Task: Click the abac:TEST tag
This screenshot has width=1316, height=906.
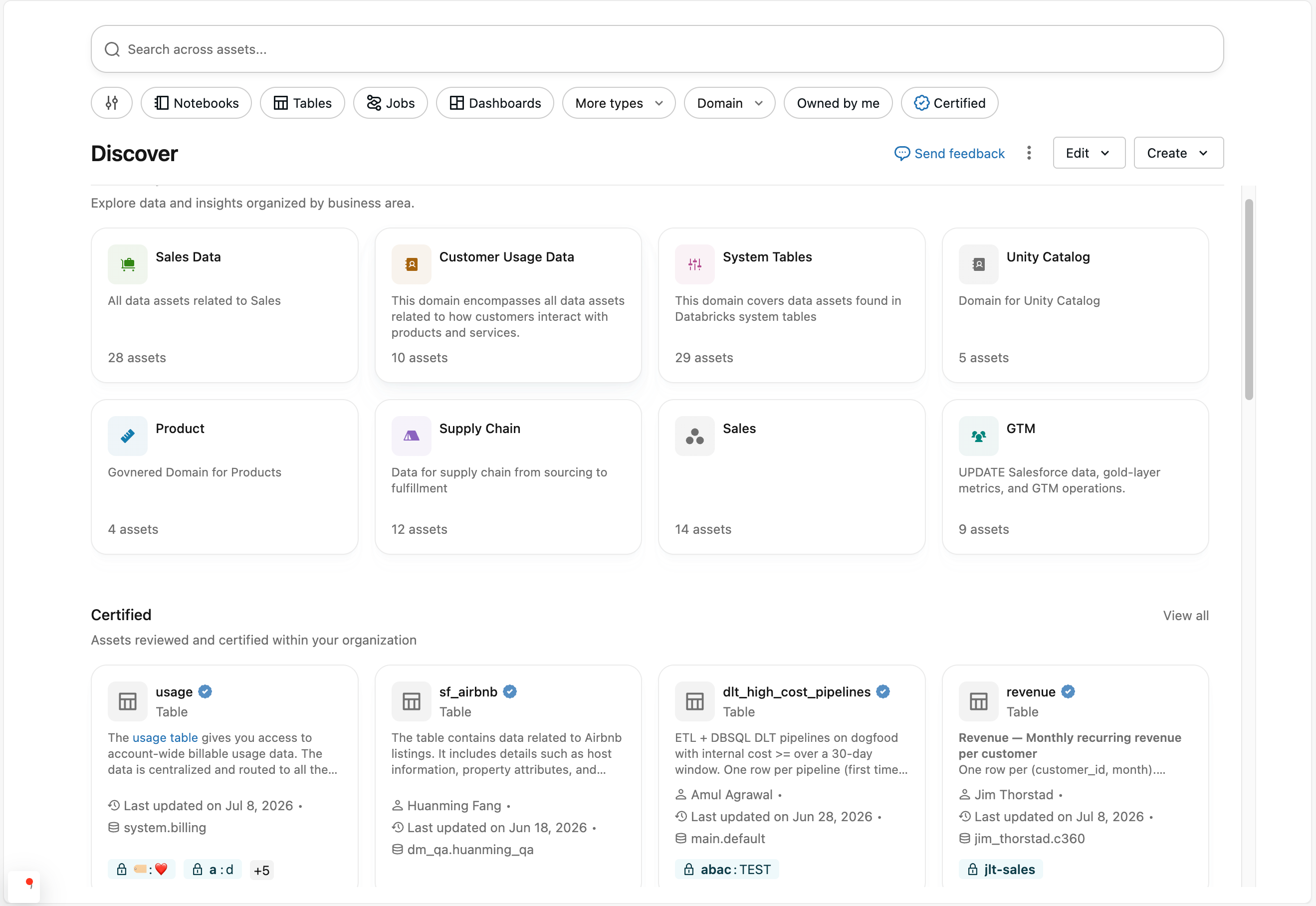Action: coord(727,869)
